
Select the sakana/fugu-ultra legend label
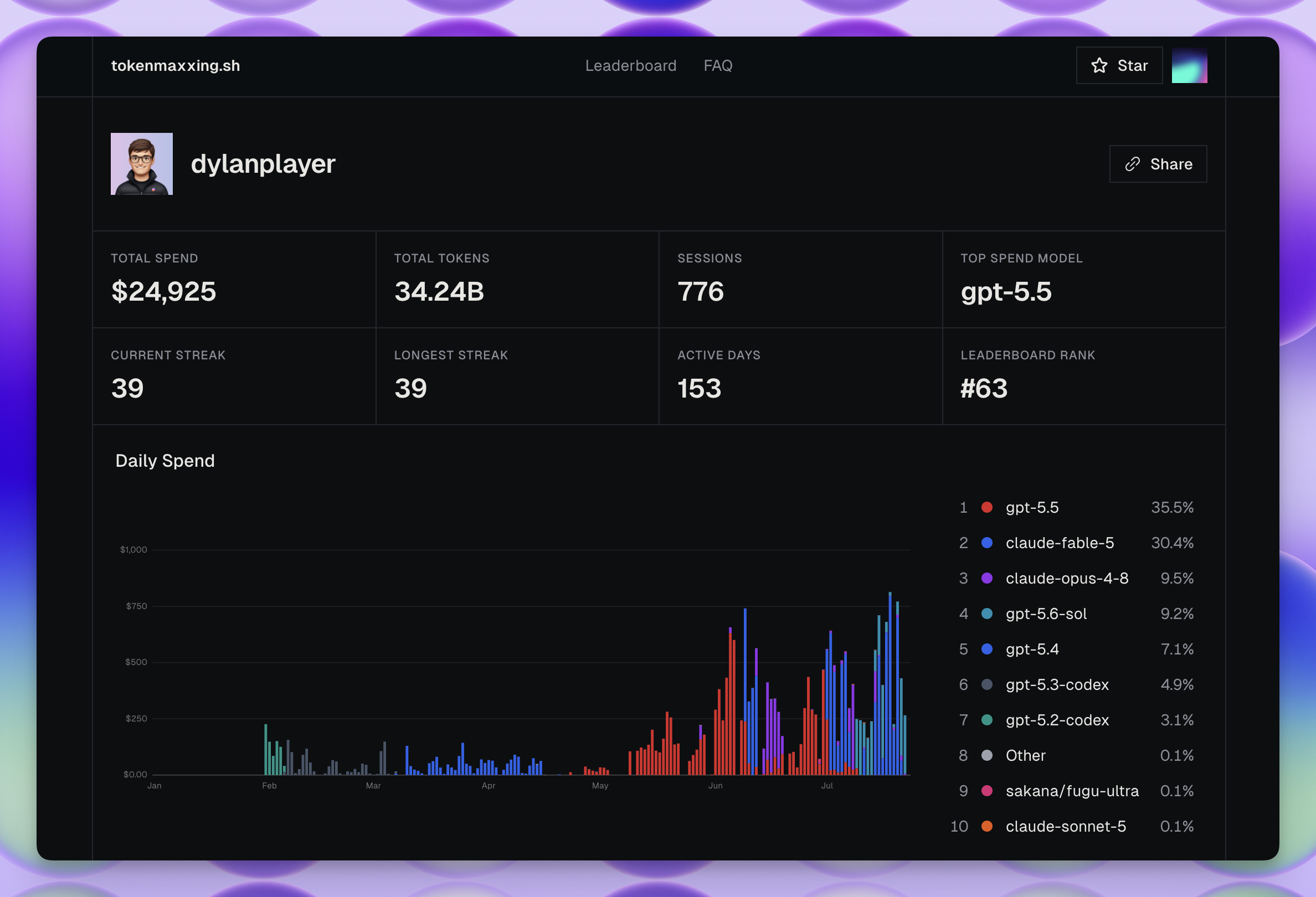1071,791
